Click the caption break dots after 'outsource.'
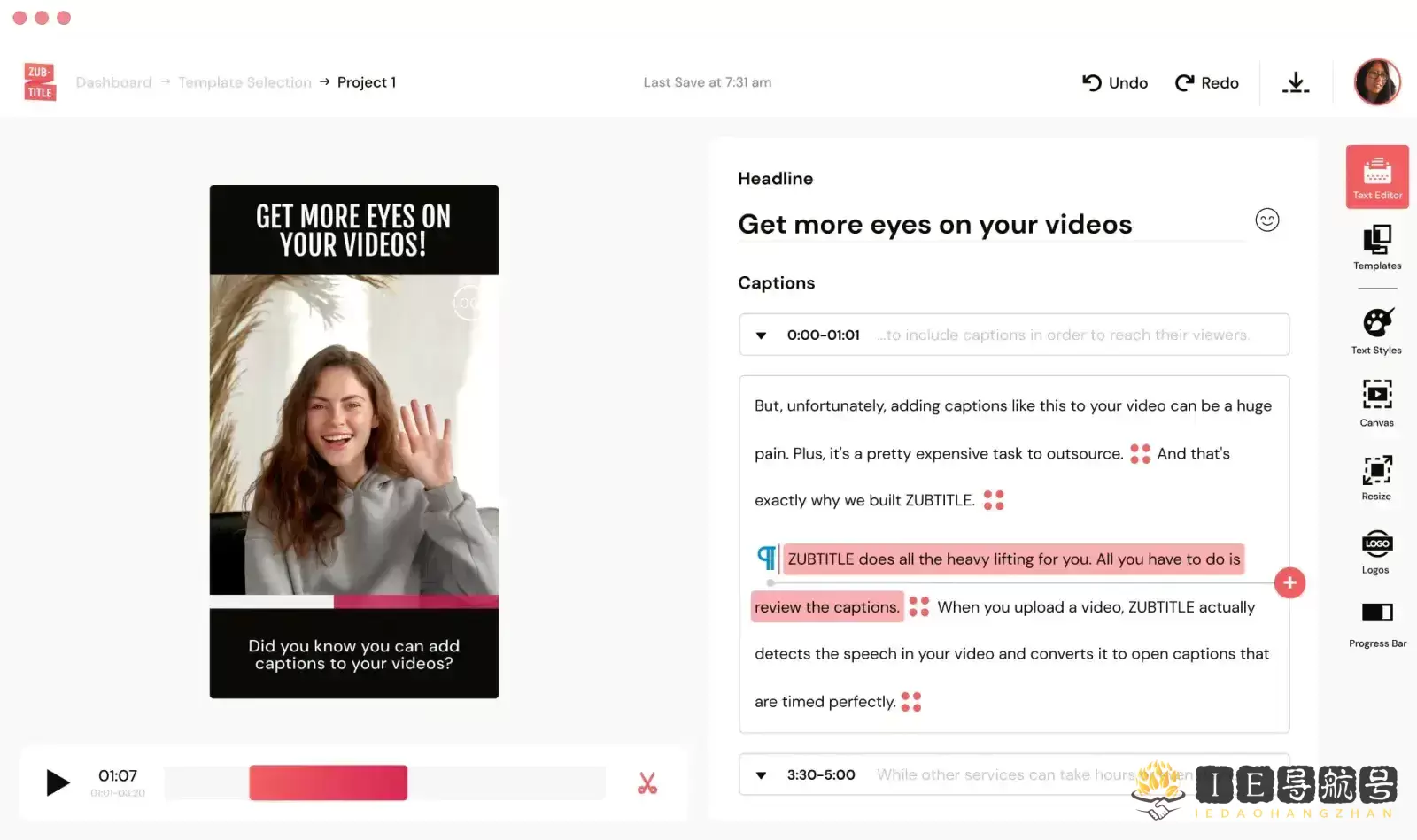The height and width of the screenshot is (840, 1417). coord(1140,454)
